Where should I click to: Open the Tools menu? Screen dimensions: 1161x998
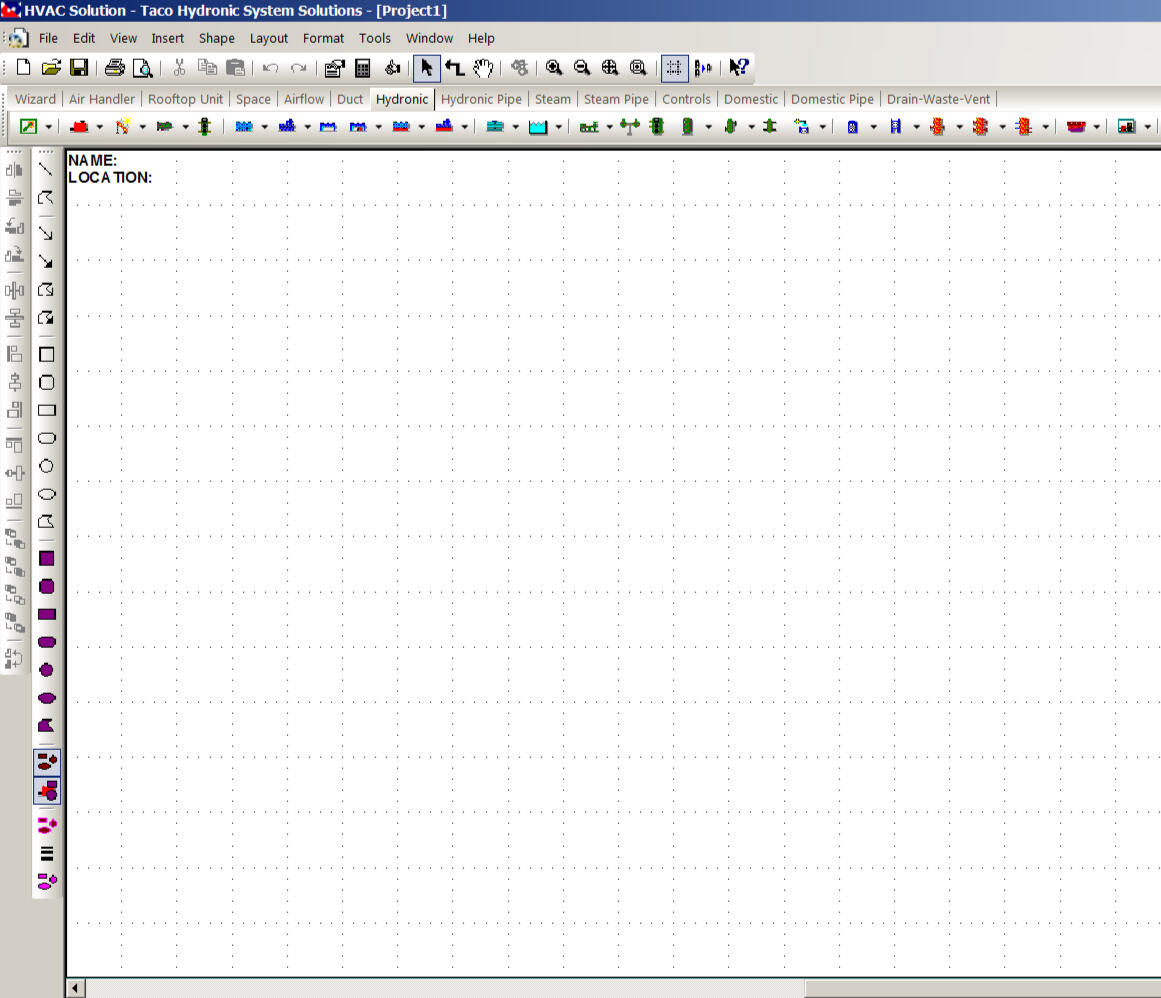[x=375, y=38]
